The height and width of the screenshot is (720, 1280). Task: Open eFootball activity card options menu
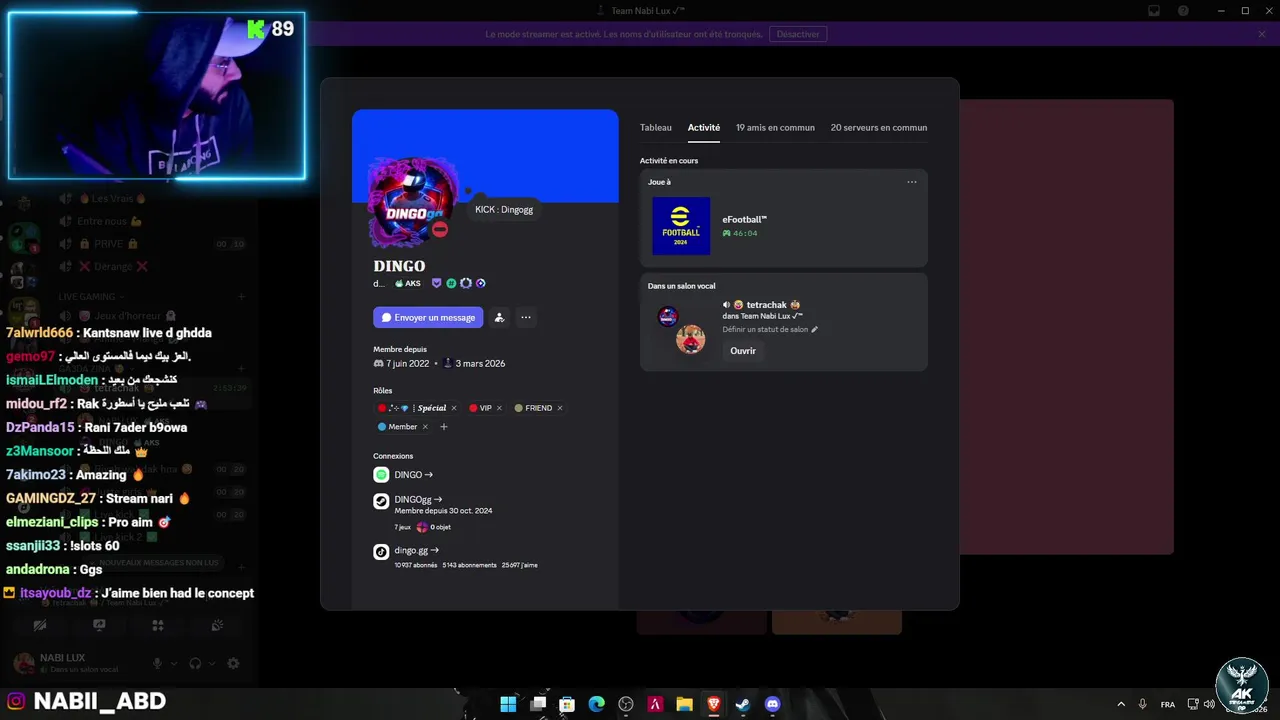point(912,182)
